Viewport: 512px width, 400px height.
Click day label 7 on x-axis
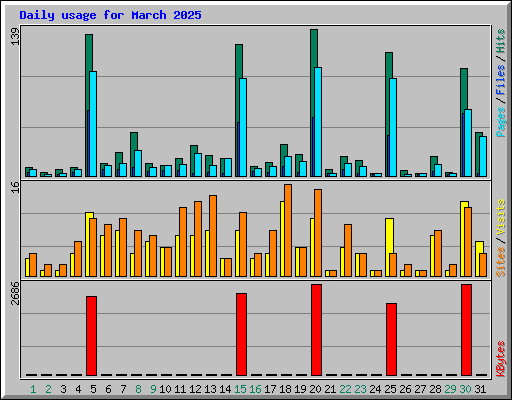(x=123, y=389)
